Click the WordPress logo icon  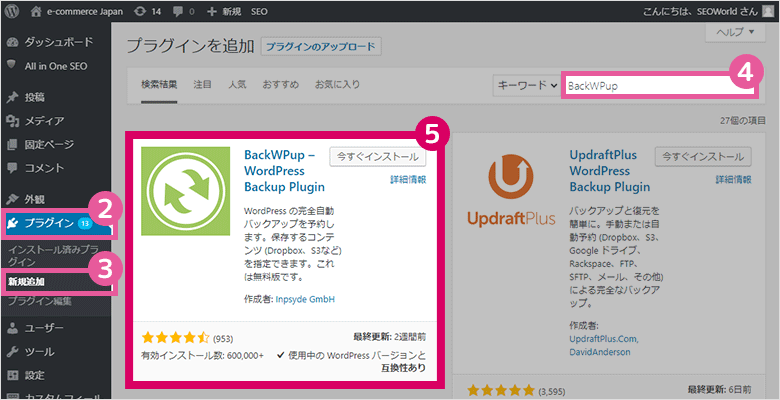tap(11, 11)
